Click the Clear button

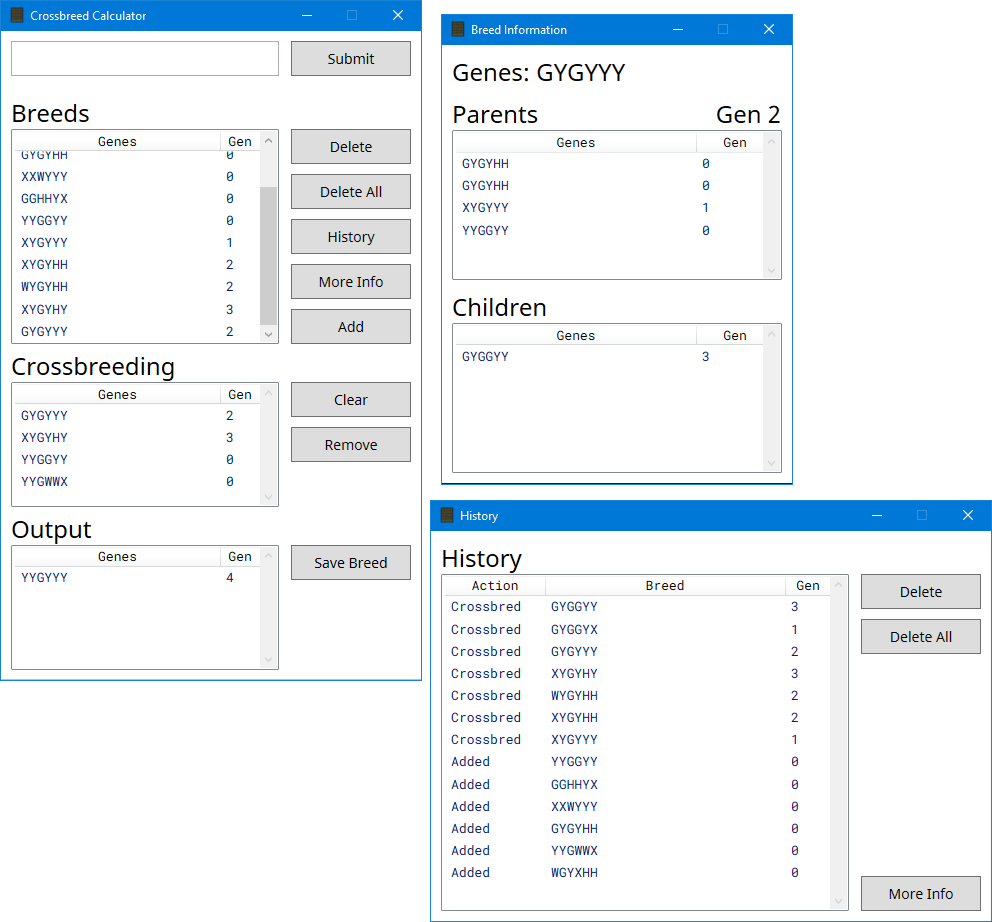[x=350, y=400]
